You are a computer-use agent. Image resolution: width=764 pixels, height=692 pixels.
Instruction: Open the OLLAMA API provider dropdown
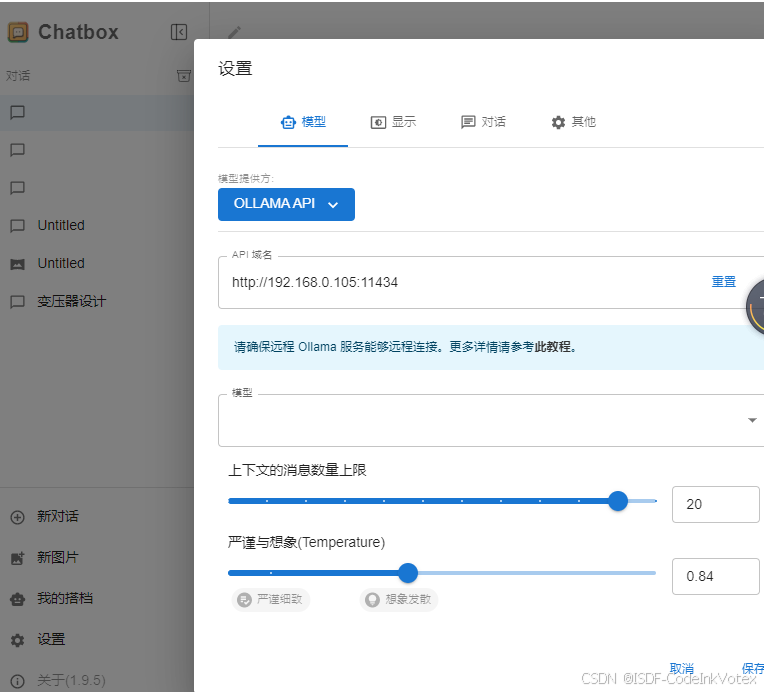pos(286,204)
